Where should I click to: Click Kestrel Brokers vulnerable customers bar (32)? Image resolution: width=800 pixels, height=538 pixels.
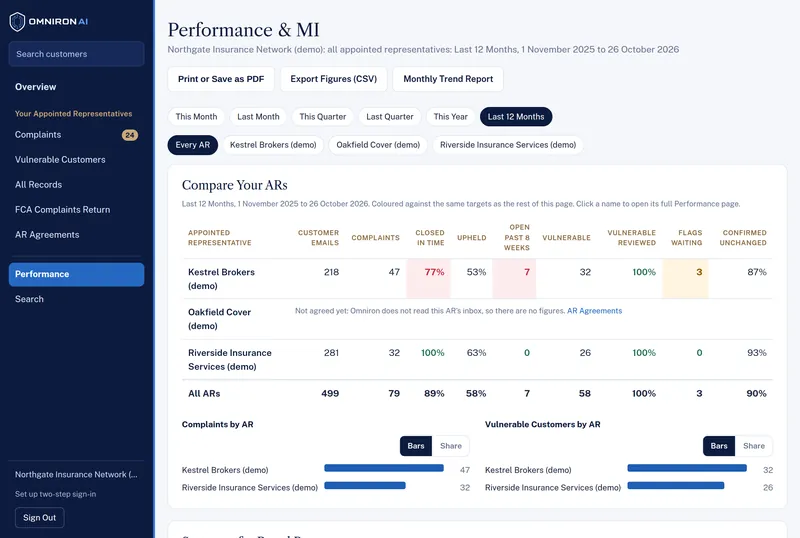click(x=687, y=468)
